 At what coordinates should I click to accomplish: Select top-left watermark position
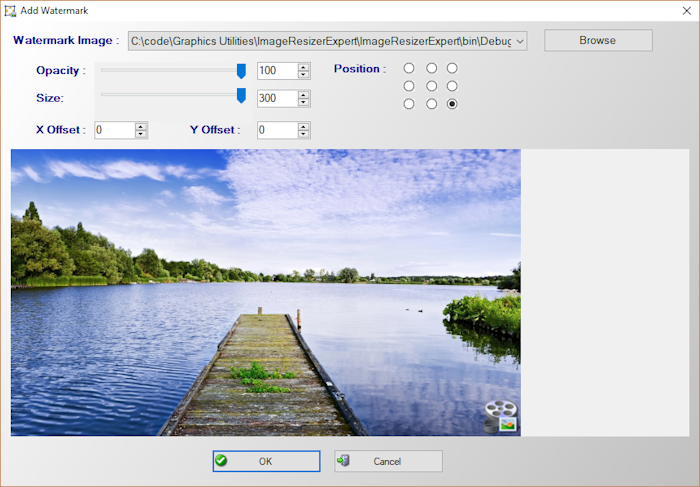(x=408, y=68)
